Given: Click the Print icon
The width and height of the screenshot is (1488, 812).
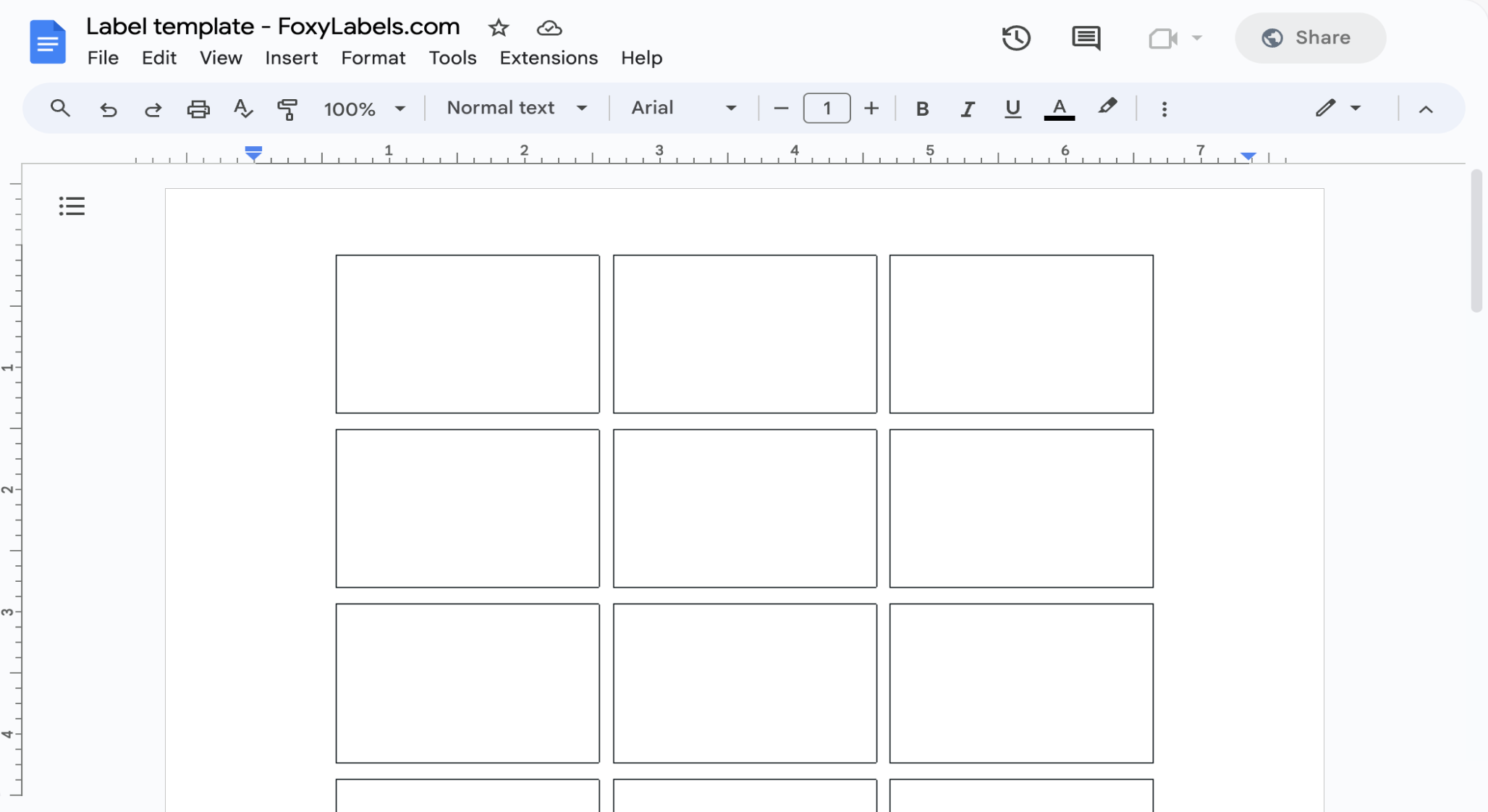Looking at the screenshot, I should pyautogui.click(x=198, y=109).
